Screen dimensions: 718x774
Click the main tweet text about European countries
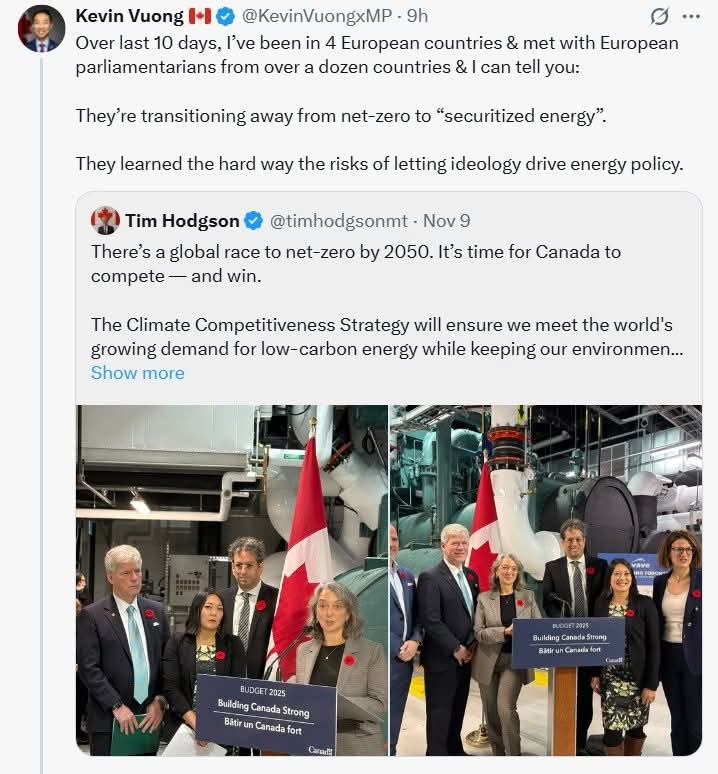click(x=376, y=55)
